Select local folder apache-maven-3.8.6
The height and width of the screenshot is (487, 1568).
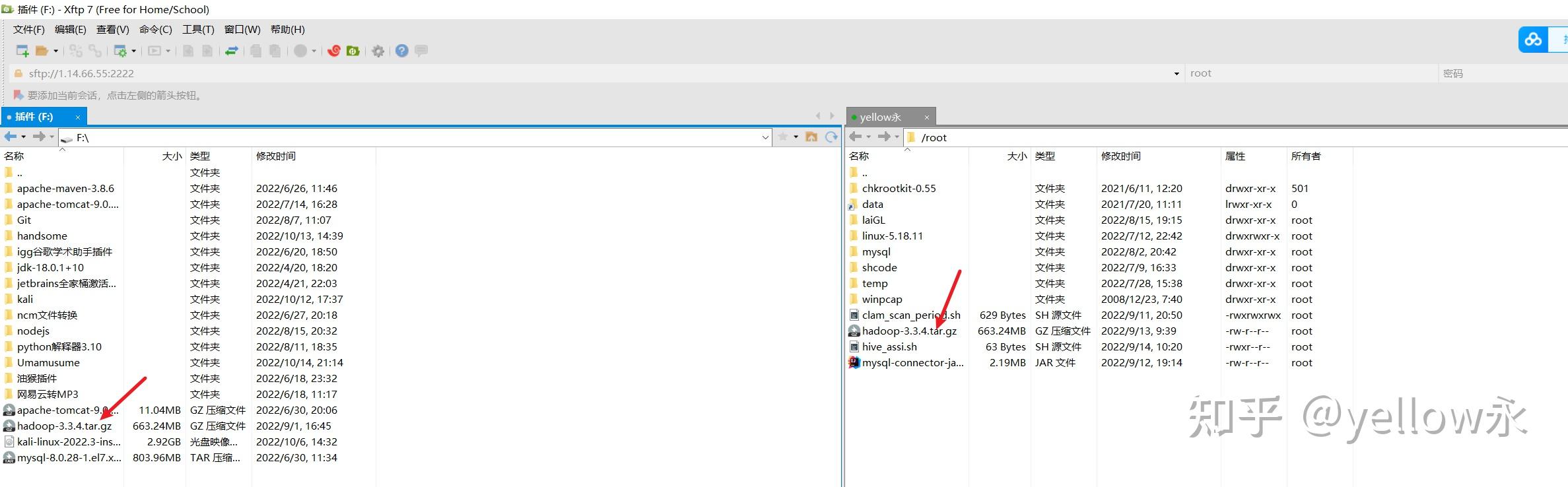point(65,189)
